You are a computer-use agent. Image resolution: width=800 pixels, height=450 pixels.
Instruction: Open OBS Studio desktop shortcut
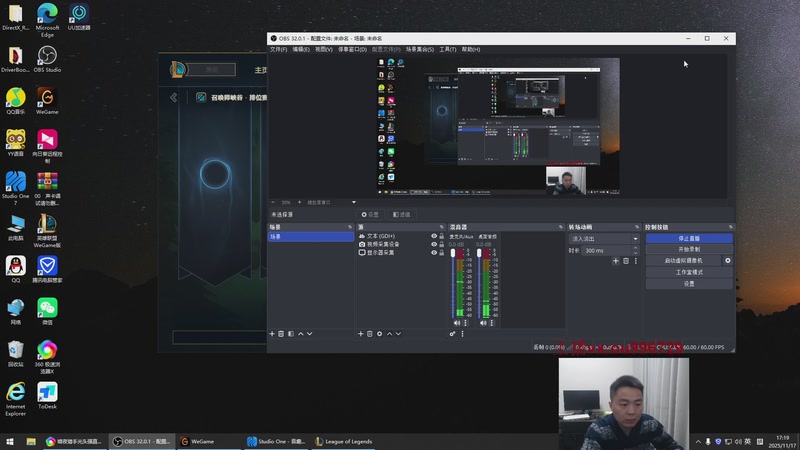pyautogui.click(x=47, y=59)
